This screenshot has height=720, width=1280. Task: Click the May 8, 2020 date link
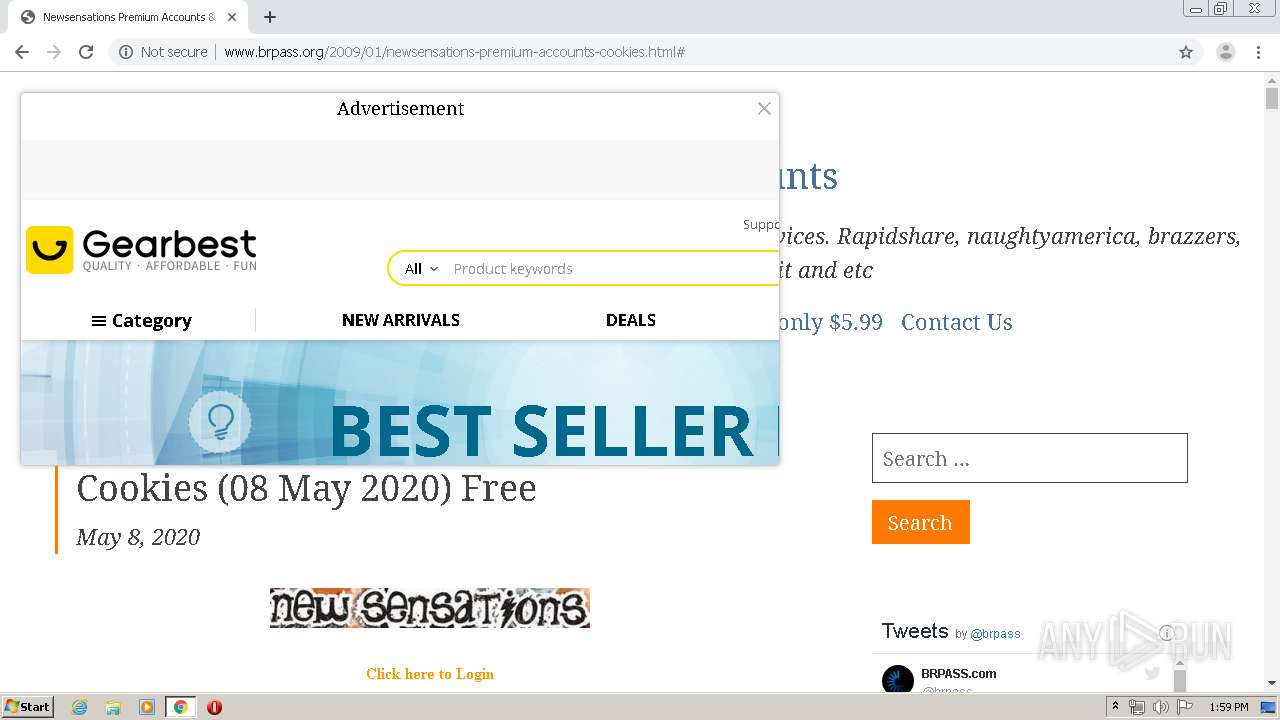[x=138, y=537]
